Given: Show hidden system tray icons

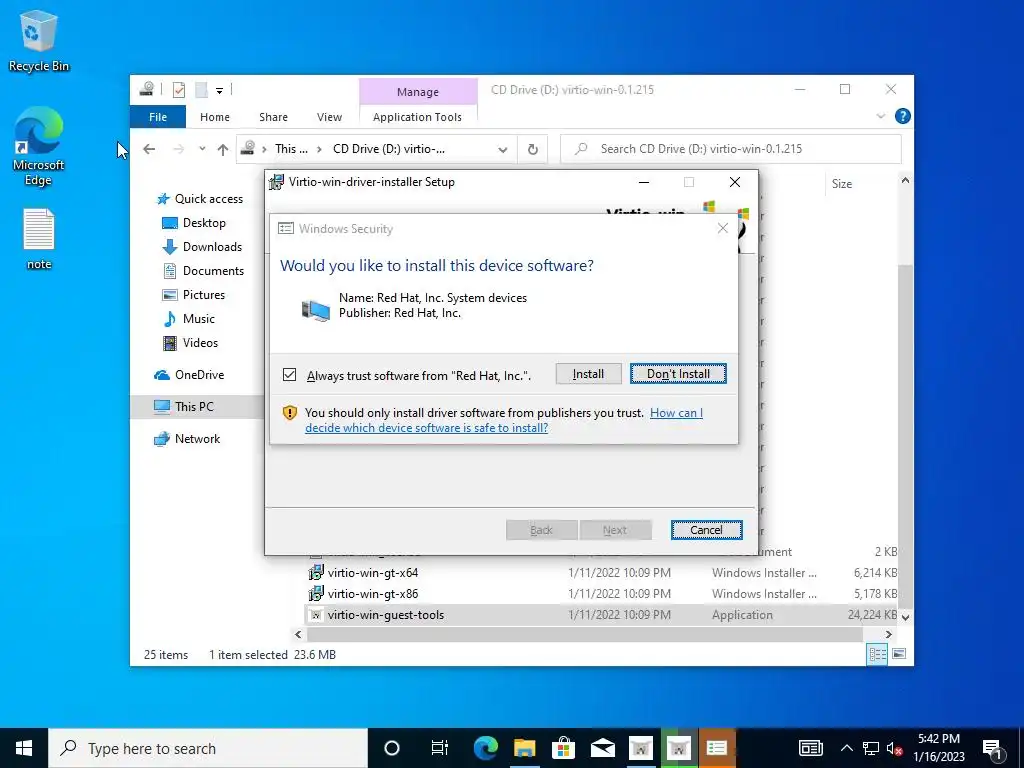Looking at the screenshot, I should pos(846,748).
